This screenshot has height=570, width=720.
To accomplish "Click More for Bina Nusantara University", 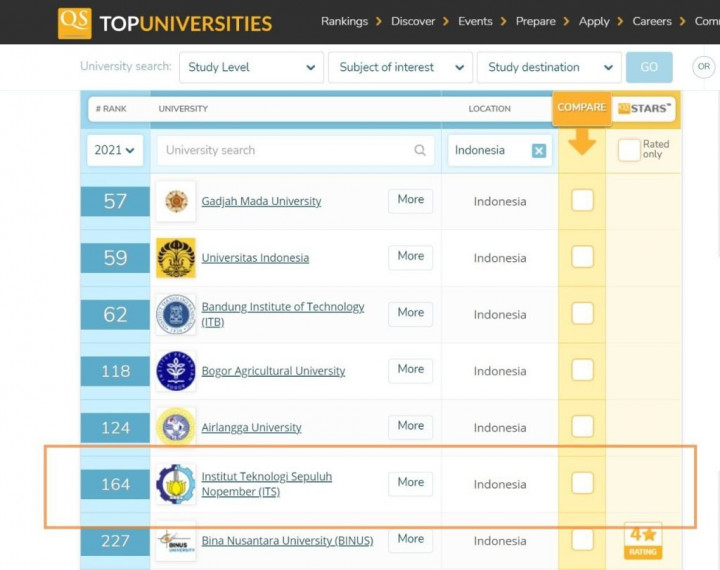I will tap(411, 539).
